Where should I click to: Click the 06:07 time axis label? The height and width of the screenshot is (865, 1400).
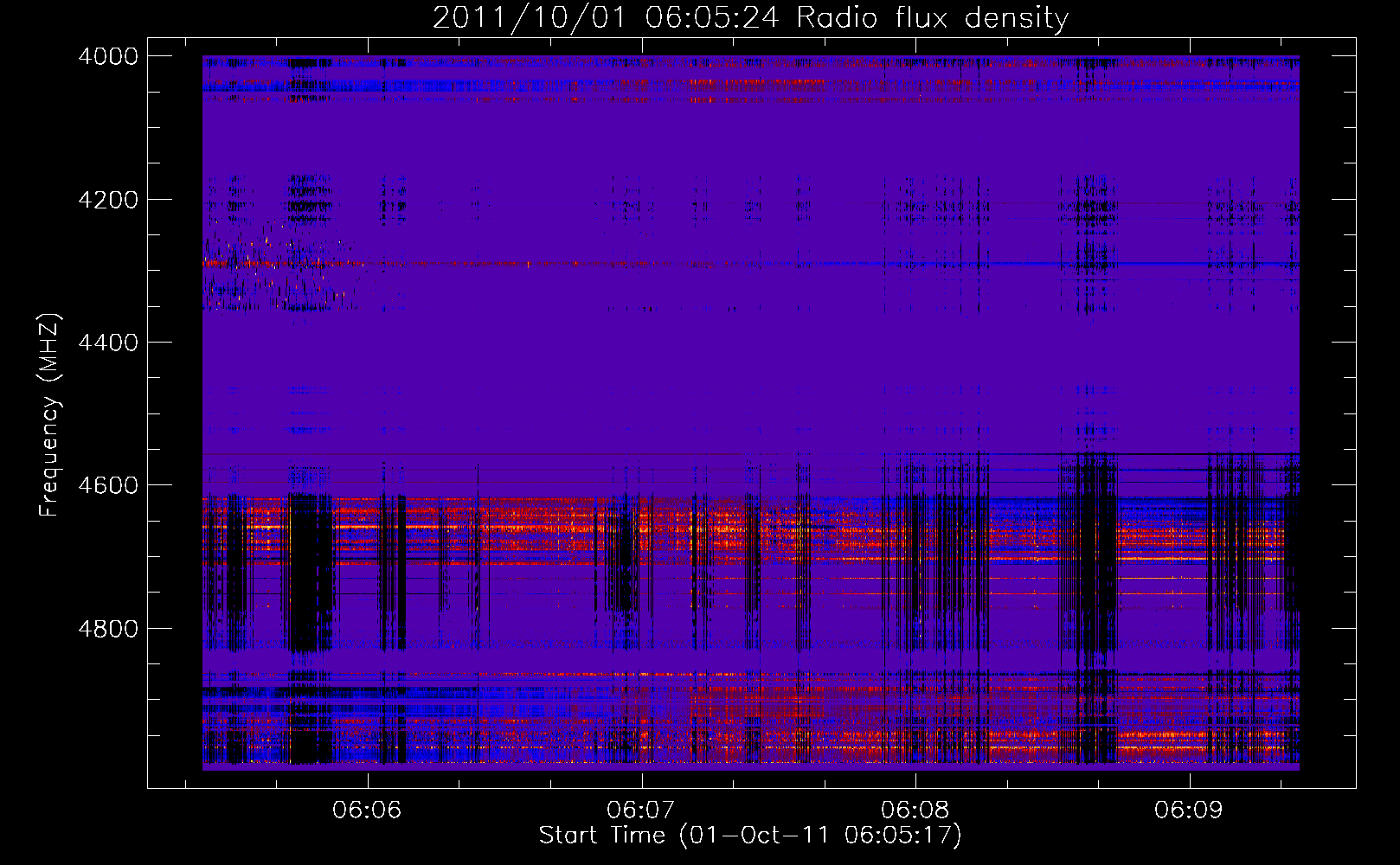(641, 810)
